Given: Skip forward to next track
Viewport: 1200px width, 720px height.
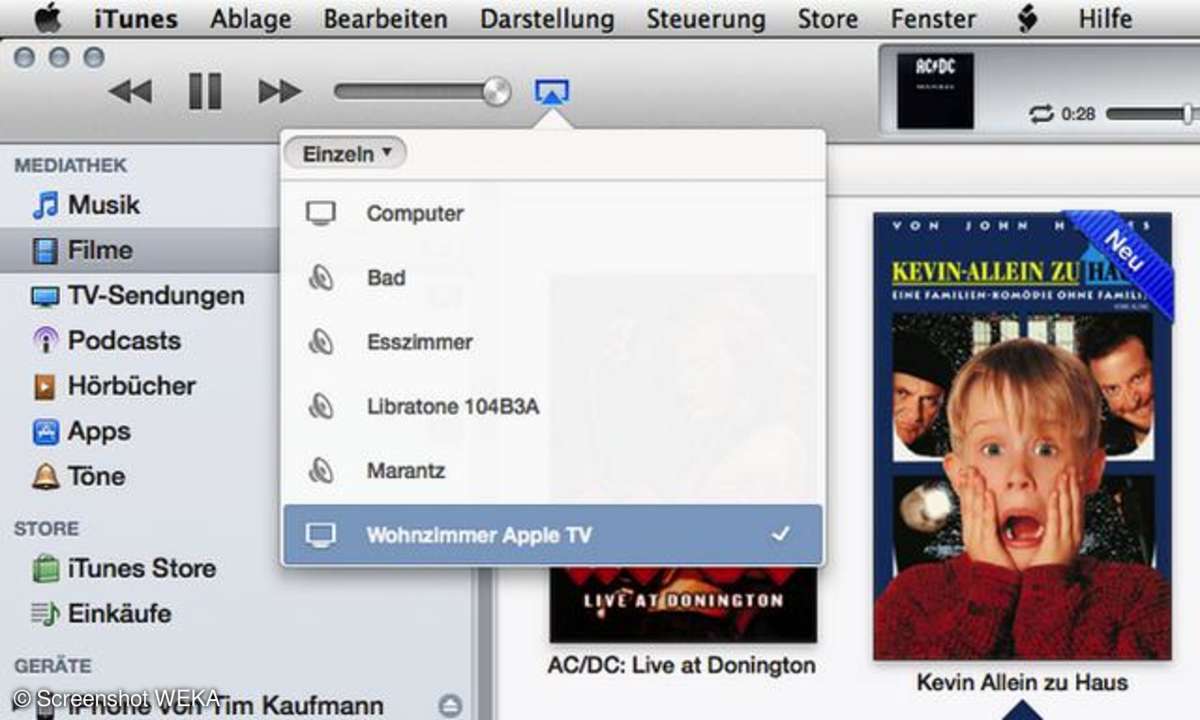Looking at the screenshot, I should point(280,92).
